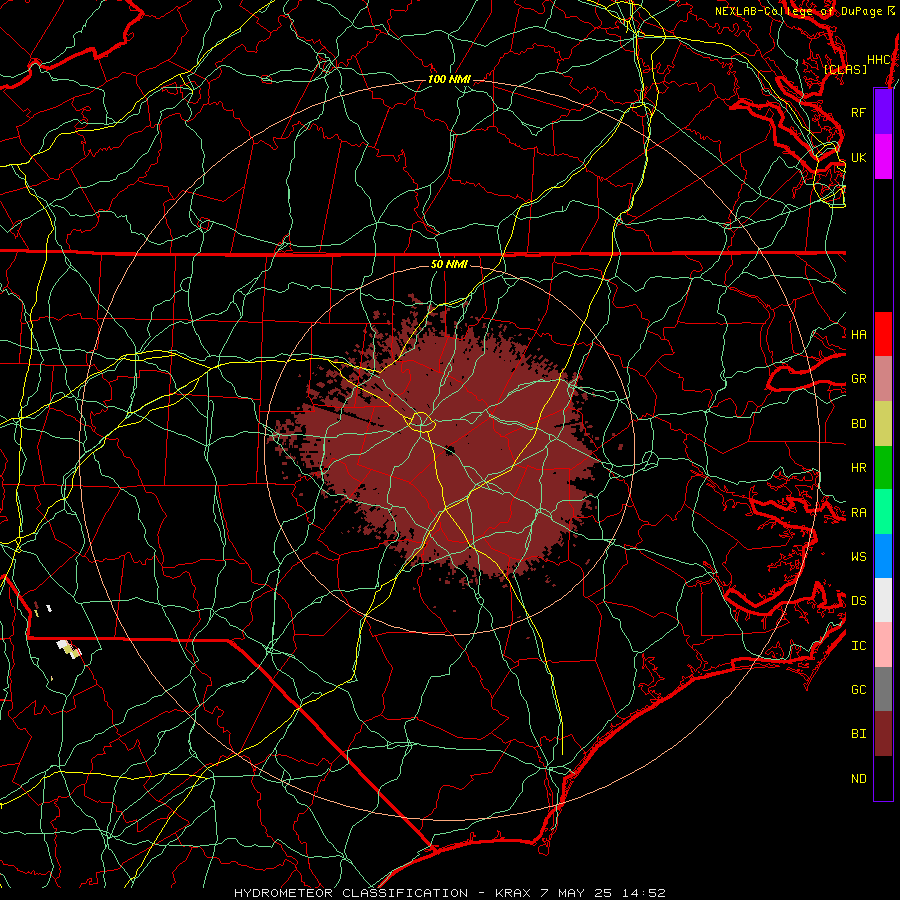Click the HA red legend swatch
The height and width of the screenshot is (900, 900).
pyautogui.click(x=883, y=334)
